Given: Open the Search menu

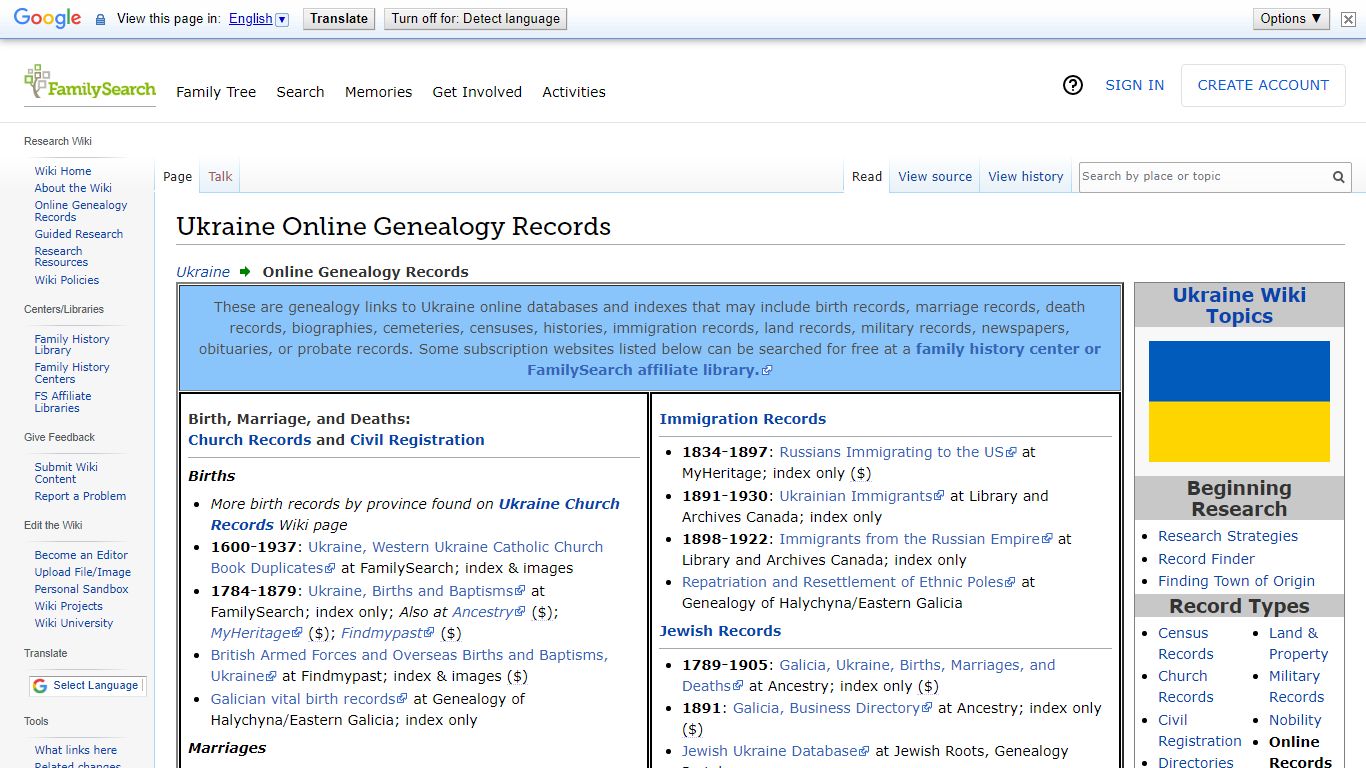Looking at the screenshot, I should [x=300, y=92].
